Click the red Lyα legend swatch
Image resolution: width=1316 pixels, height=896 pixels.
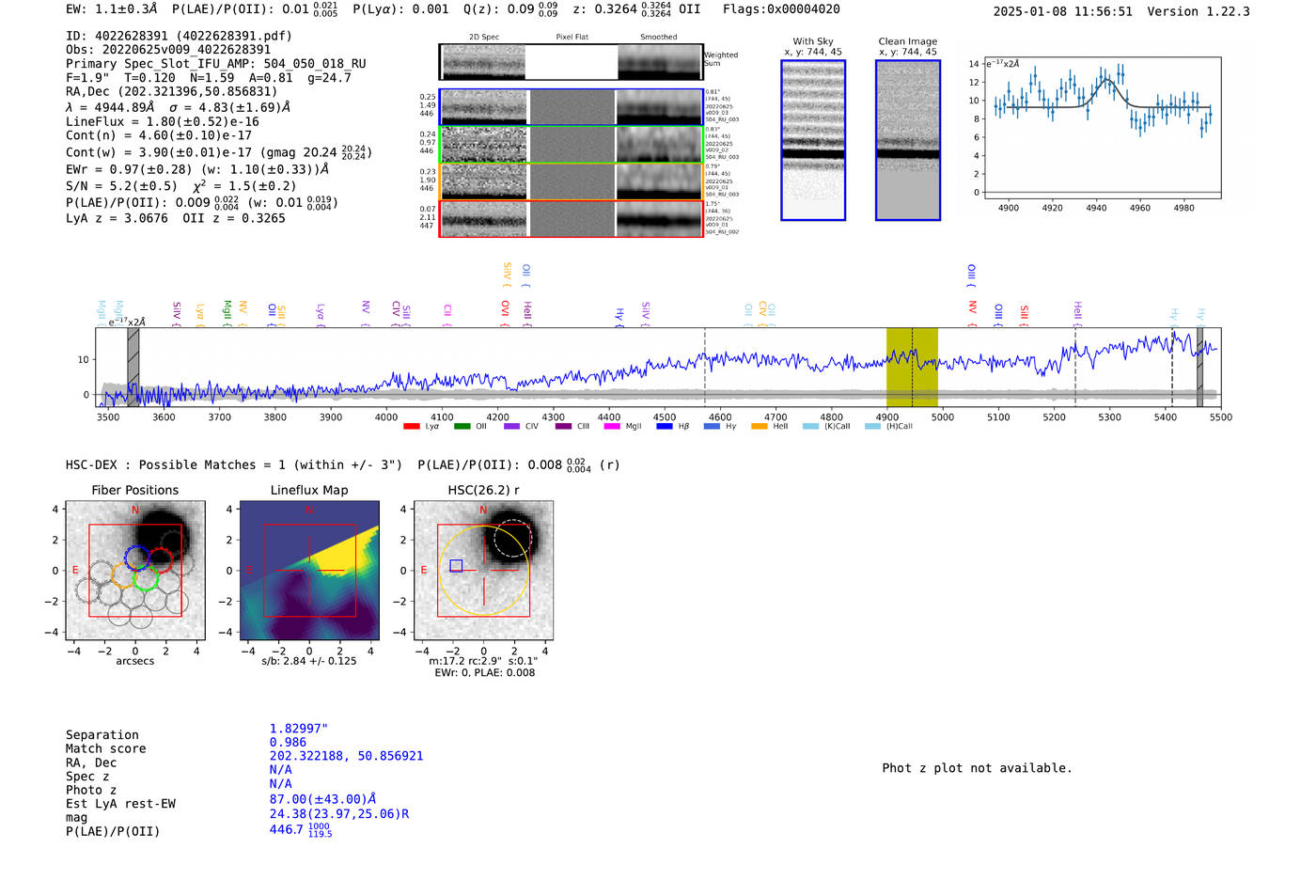click(x=411, y=427)
